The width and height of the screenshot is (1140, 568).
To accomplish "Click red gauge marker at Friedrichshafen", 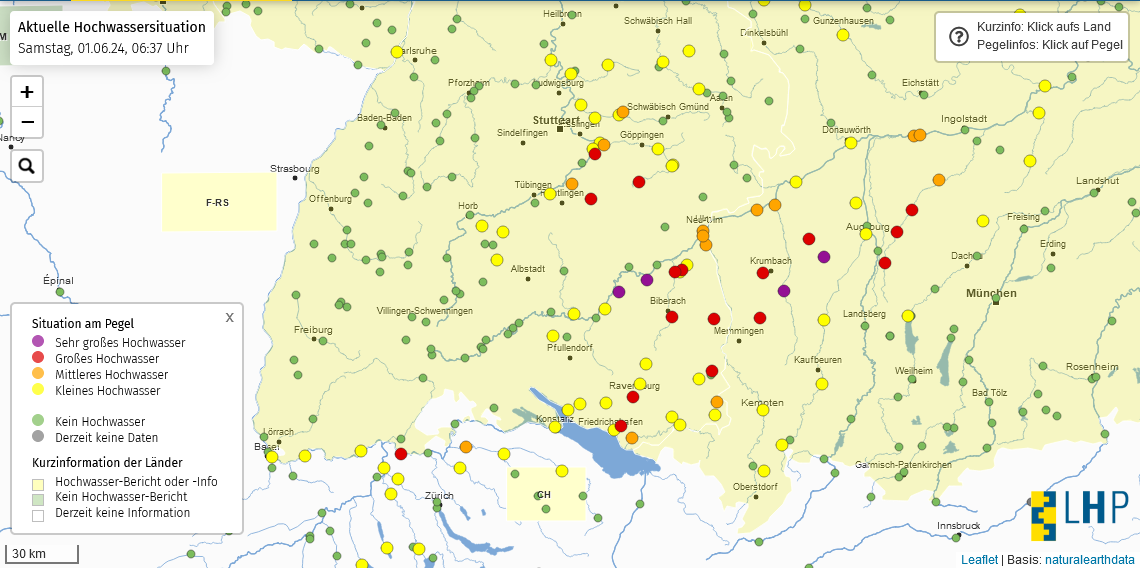I will pos(621,425).
